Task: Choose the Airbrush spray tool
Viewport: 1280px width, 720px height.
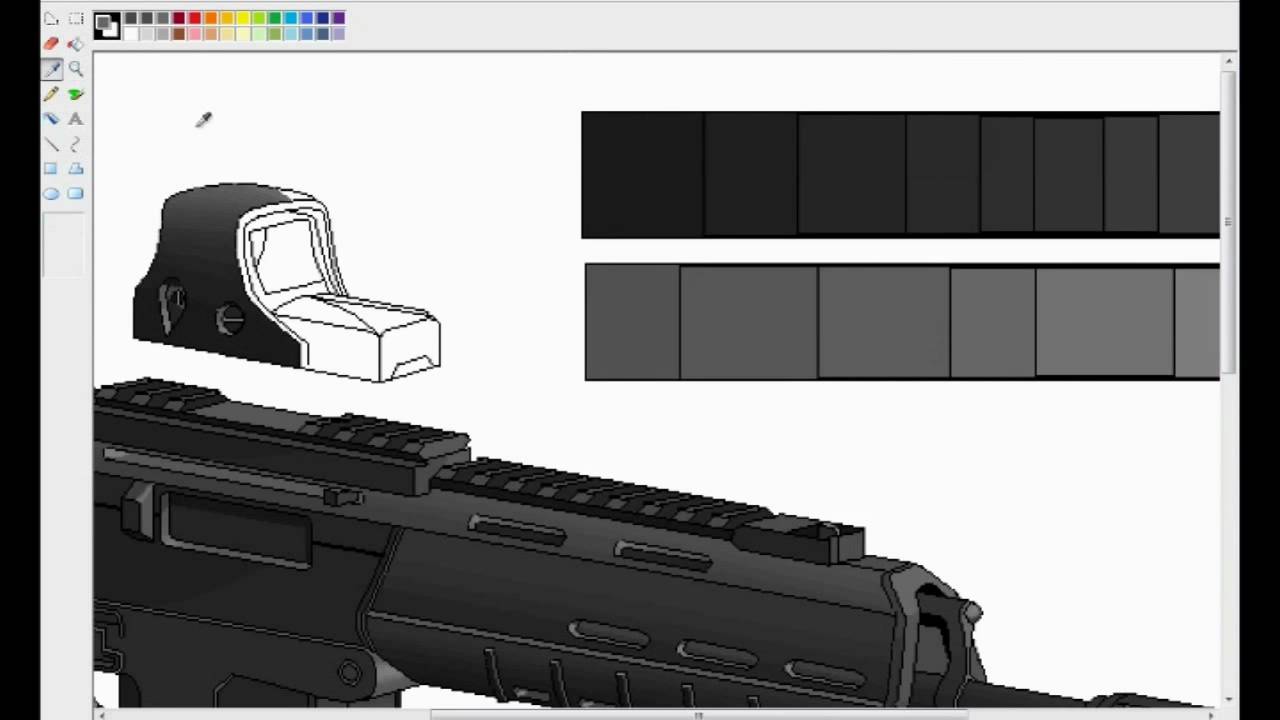Action: tap(51, 119)
